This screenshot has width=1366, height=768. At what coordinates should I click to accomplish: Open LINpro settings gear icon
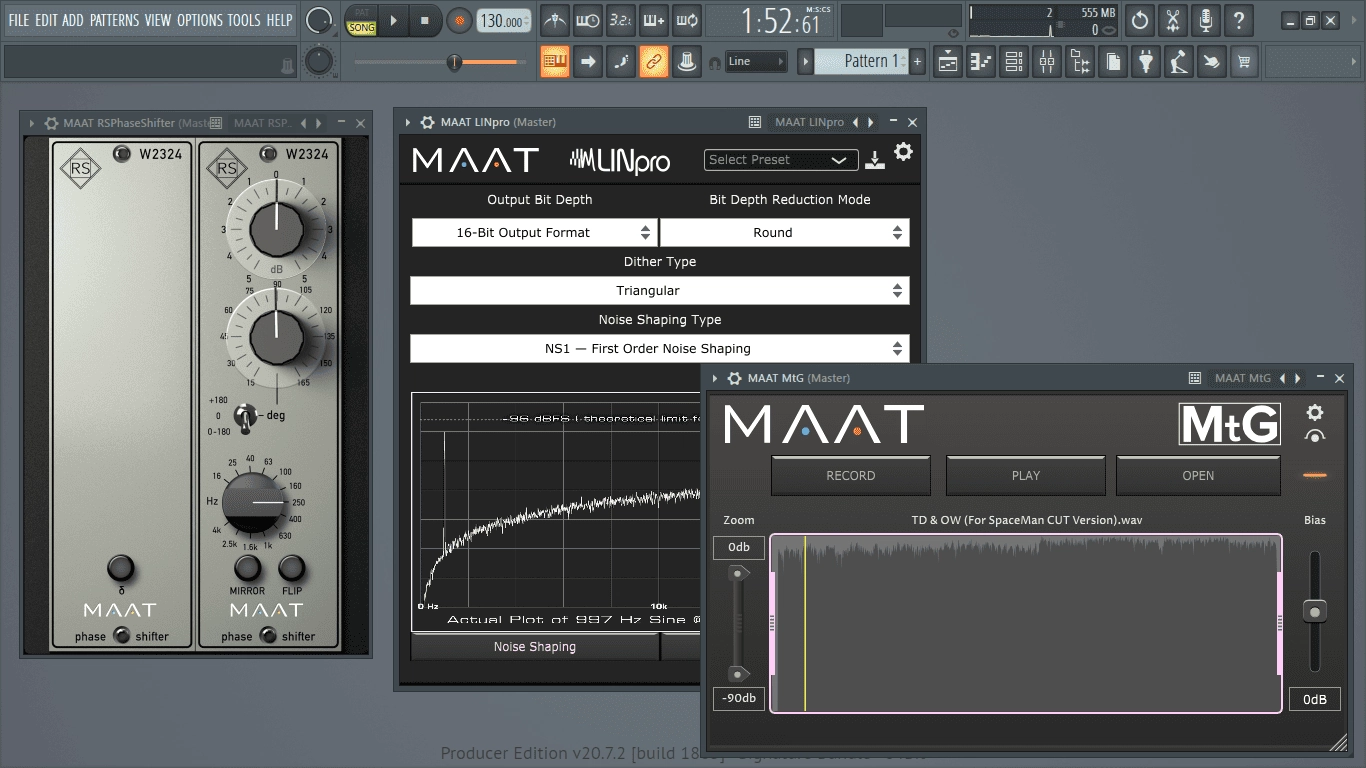pos(903,152)
